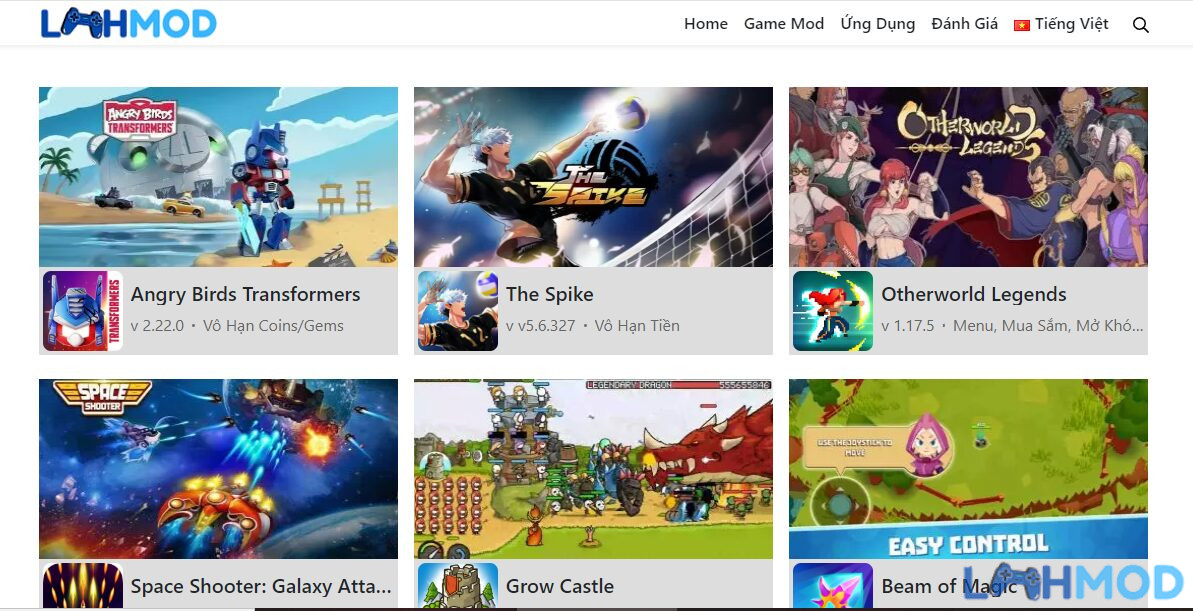Click the Space Shooter app icon
The width and height of the screenshot is (1193, 611).
point(83,585)
